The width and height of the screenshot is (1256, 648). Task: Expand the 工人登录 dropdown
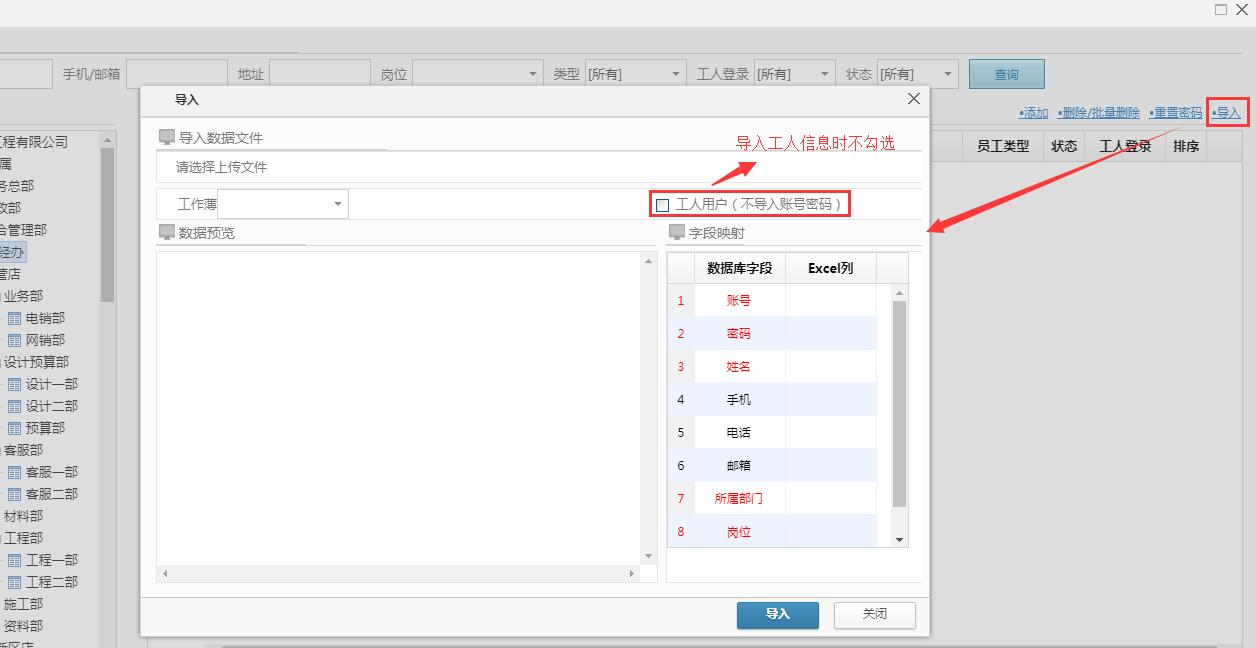click(824, 73)
